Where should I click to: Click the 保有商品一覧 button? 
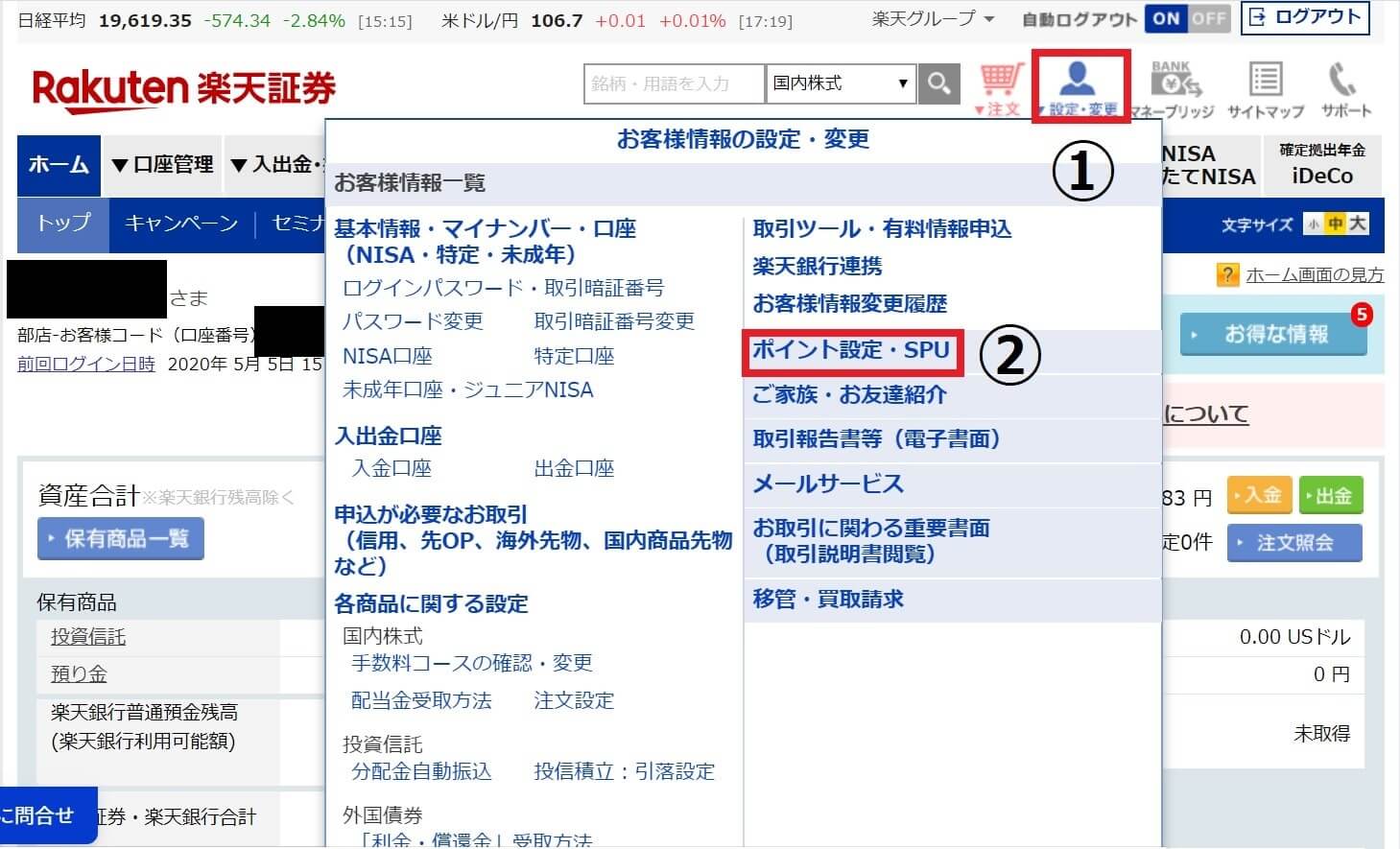coord(120,539)
